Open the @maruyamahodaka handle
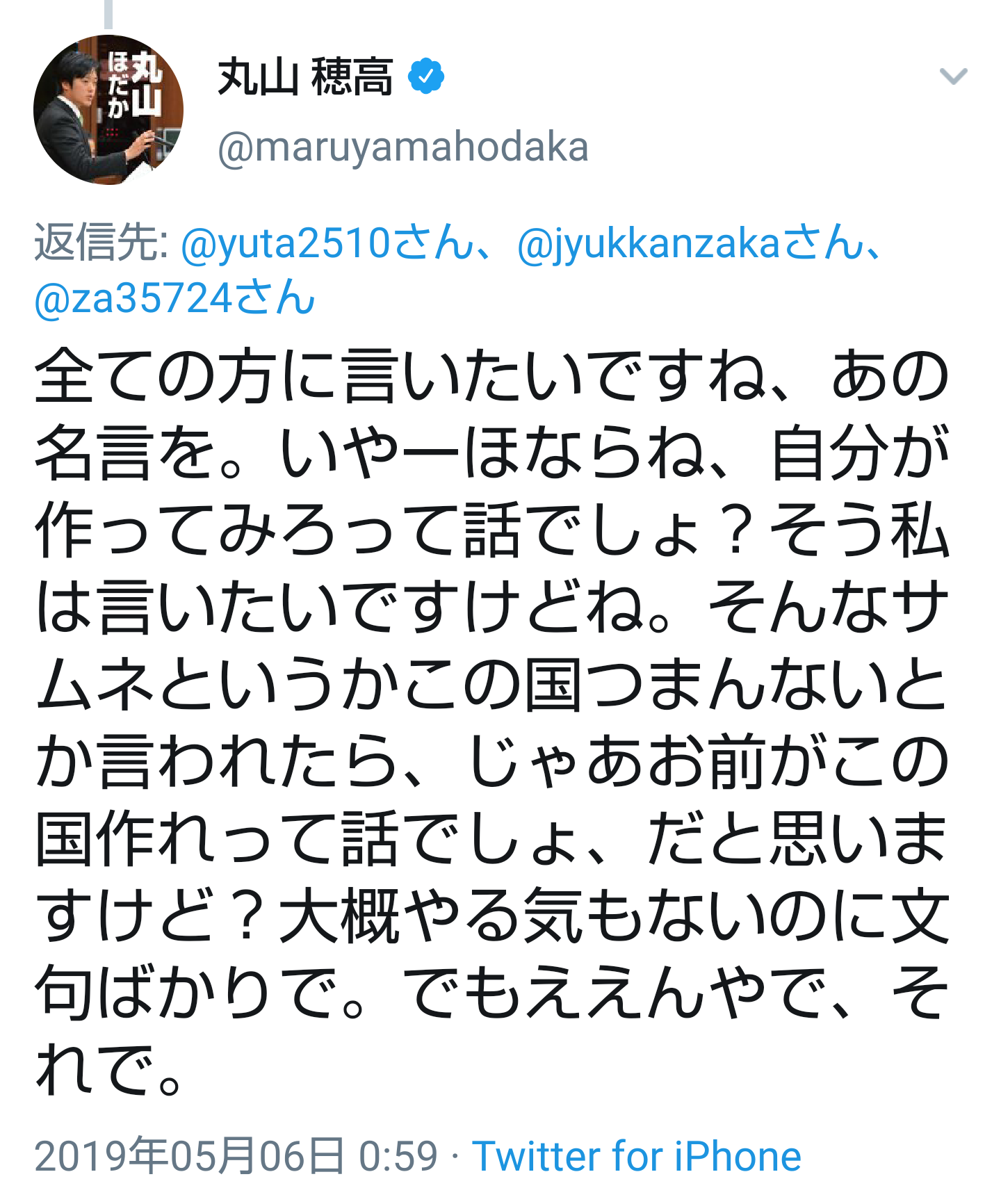This screenshot has height=1204, width=1001. coord(403,147)
